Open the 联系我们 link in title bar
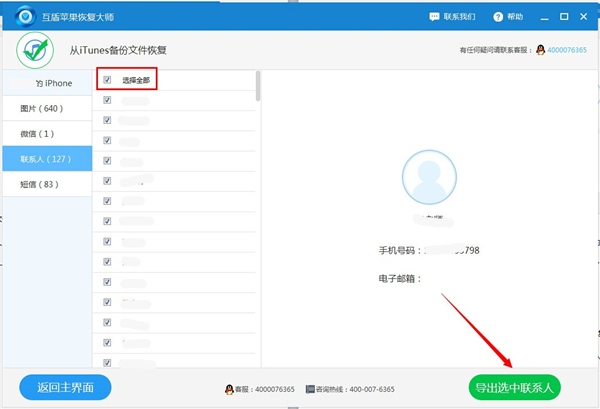Viewport: 600px width, 409px height. (459, 17)
